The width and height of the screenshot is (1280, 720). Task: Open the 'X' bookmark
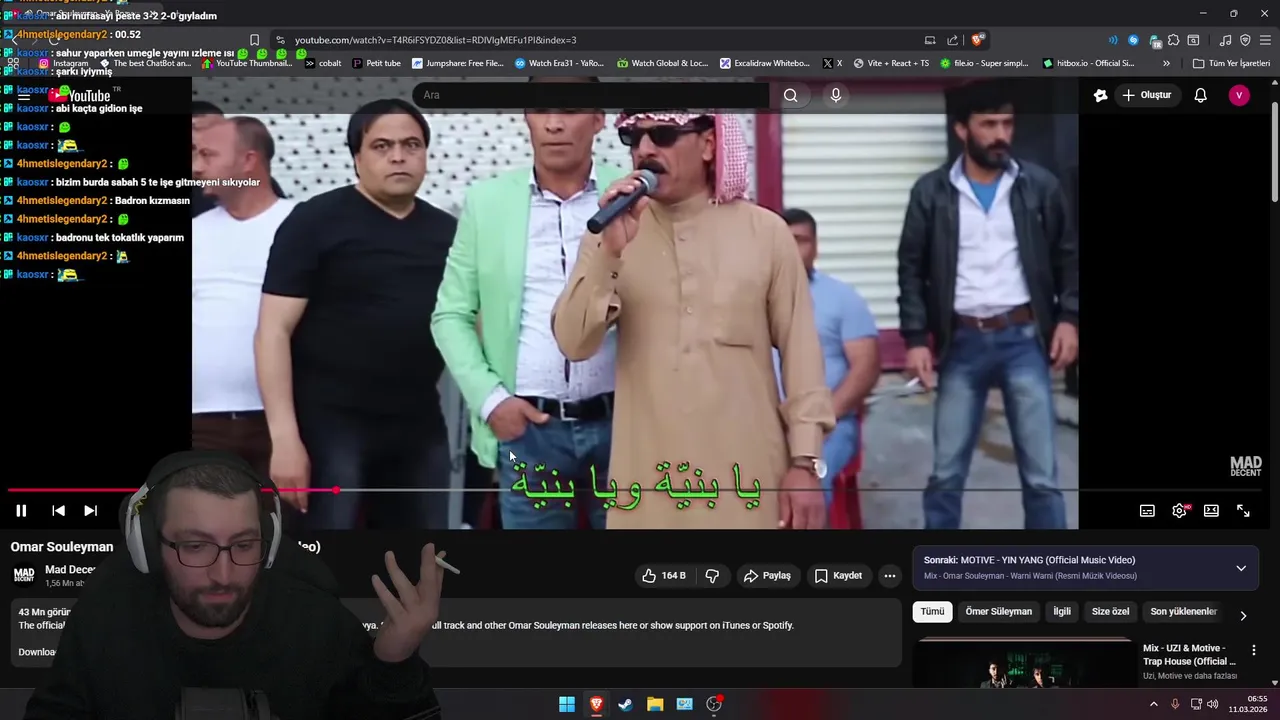pos(832,63)
